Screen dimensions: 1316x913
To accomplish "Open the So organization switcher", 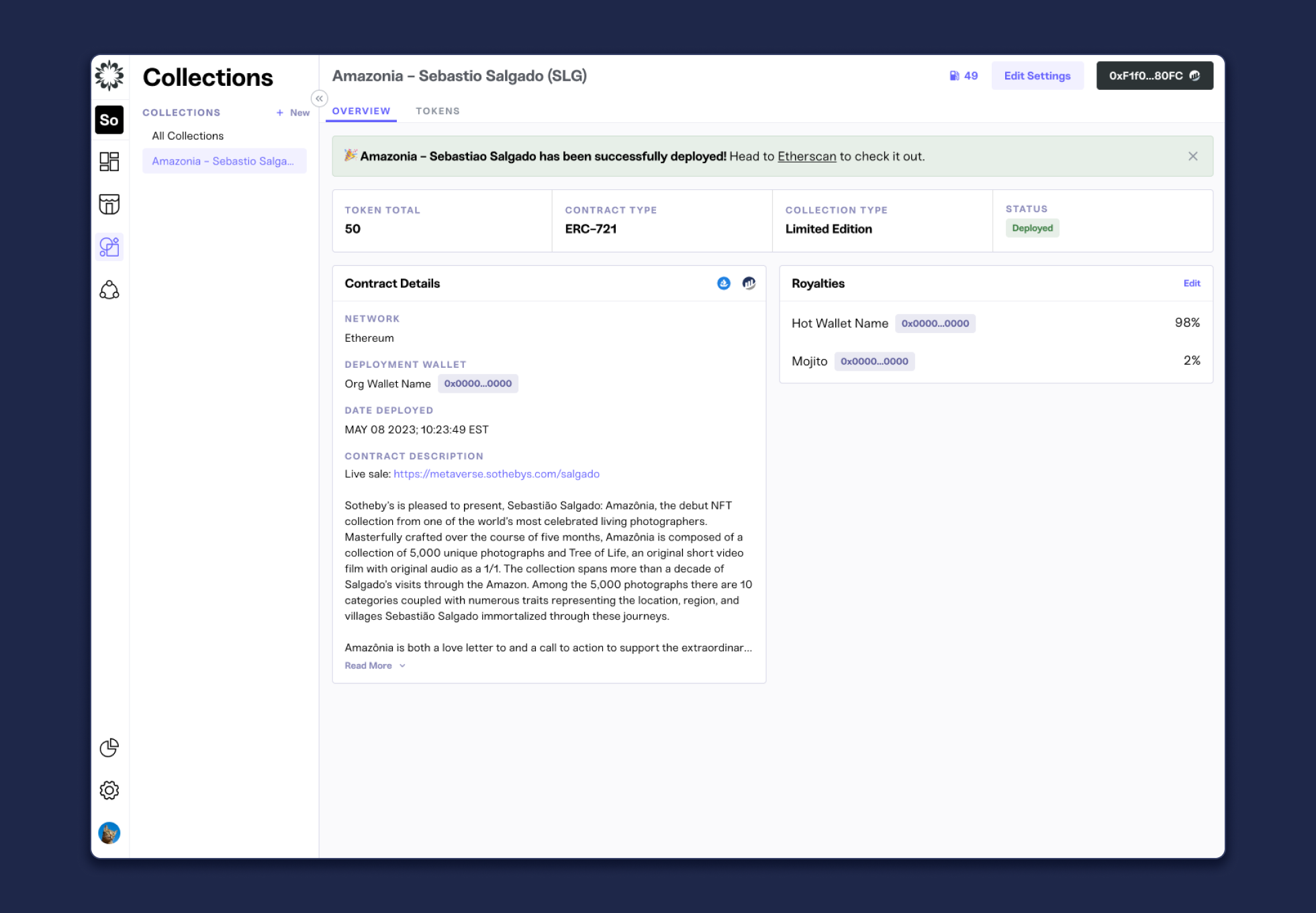I will pos(109,120).
